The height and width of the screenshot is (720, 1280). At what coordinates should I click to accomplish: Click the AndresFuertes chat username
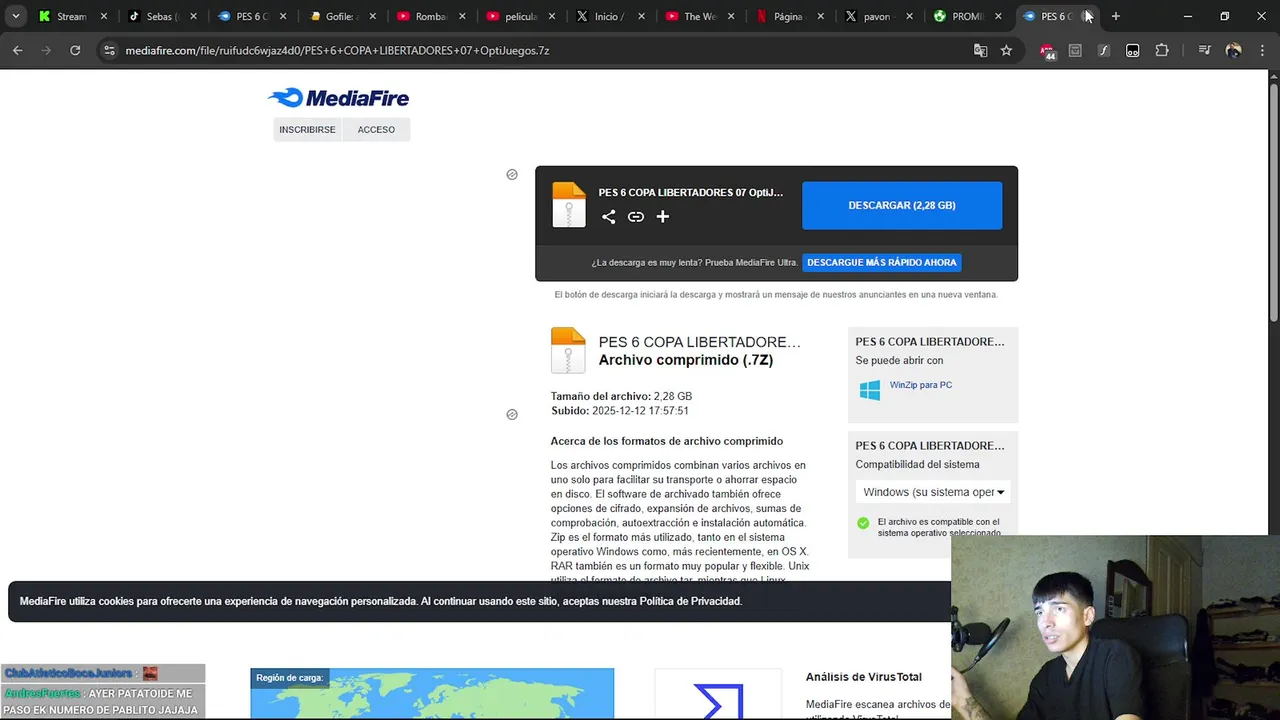tap(42, 693)
